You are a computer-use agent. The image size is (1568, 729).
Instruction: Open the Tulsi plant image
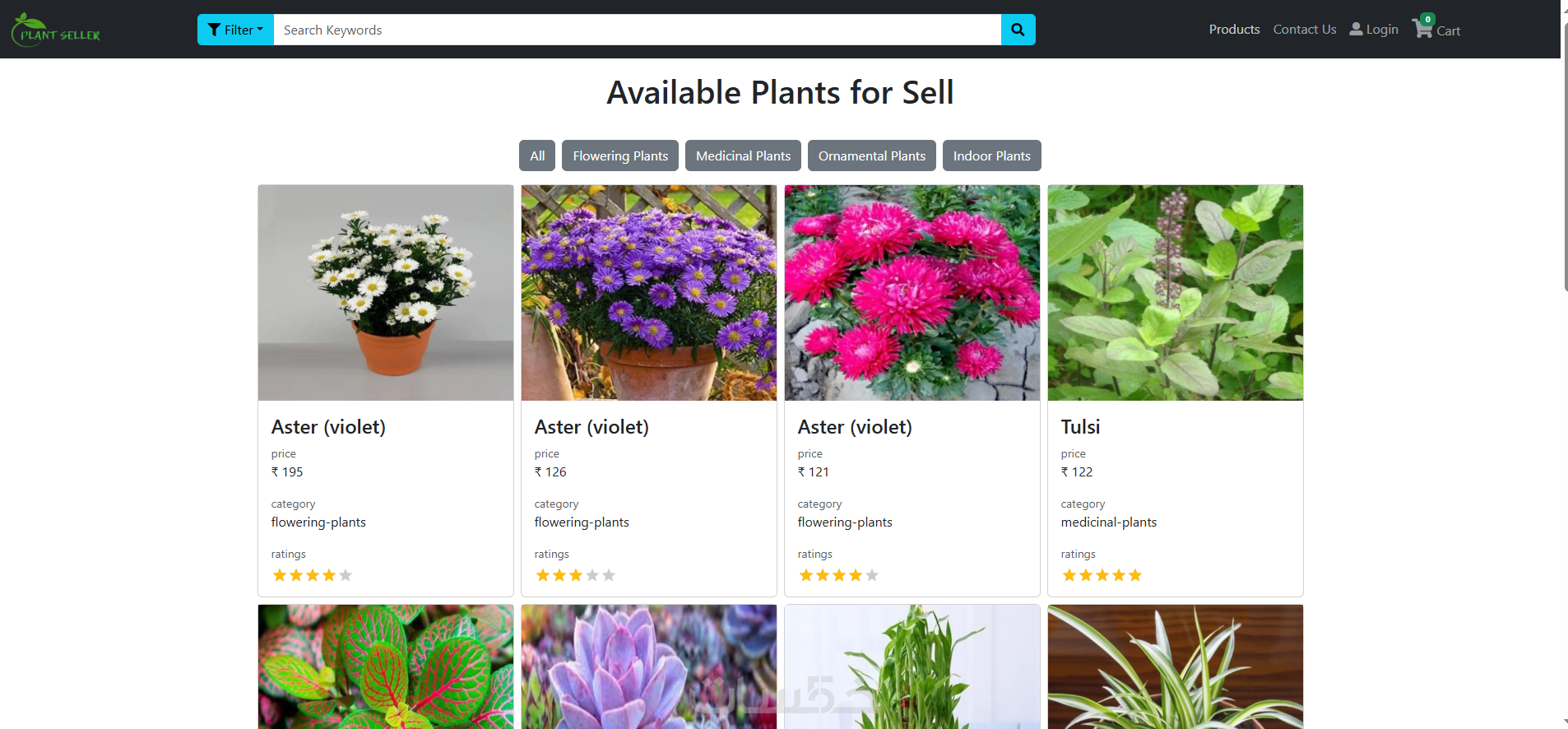(x=1176, y=293)
